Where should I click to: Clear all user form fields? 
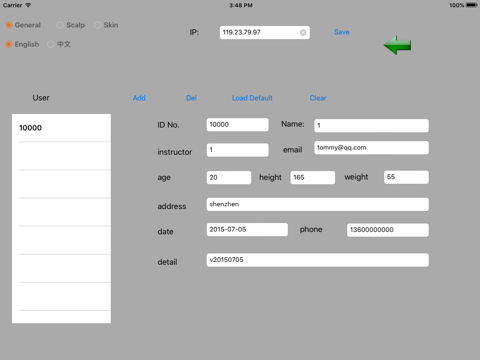(318, 98)
